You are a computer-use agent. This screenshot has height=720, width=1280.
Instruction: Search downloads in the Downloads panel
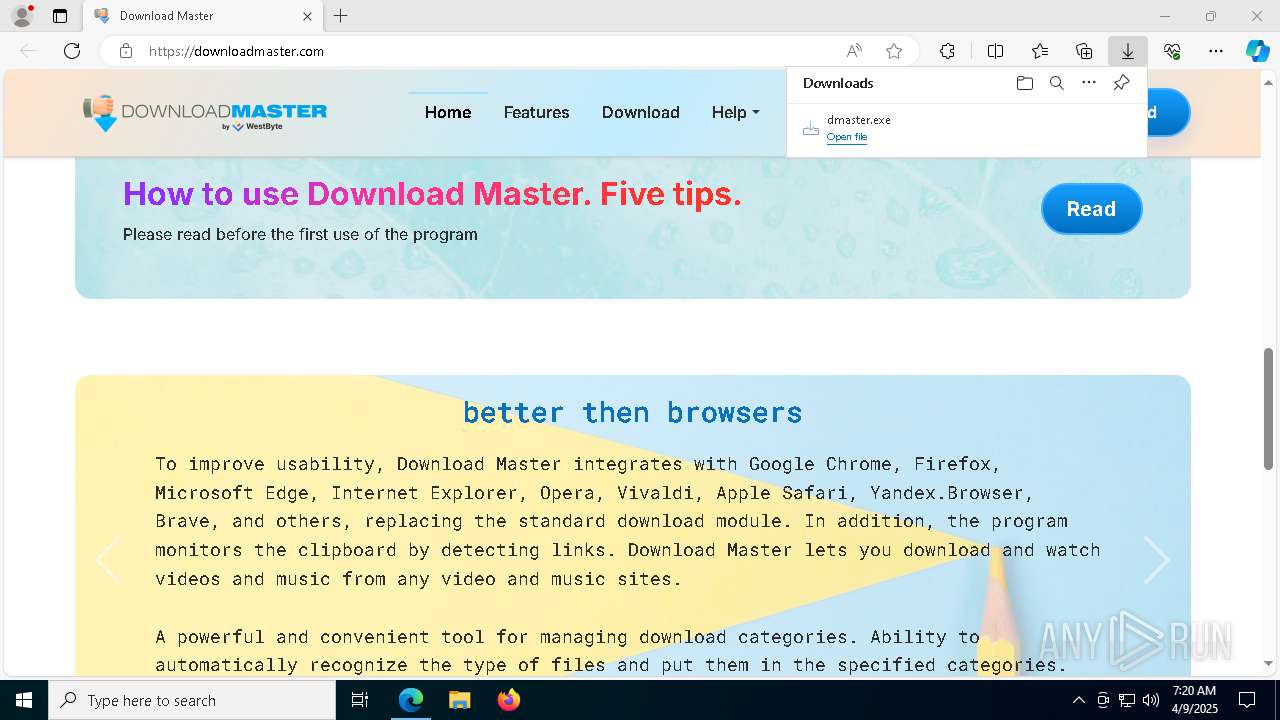click(1056, 83)
